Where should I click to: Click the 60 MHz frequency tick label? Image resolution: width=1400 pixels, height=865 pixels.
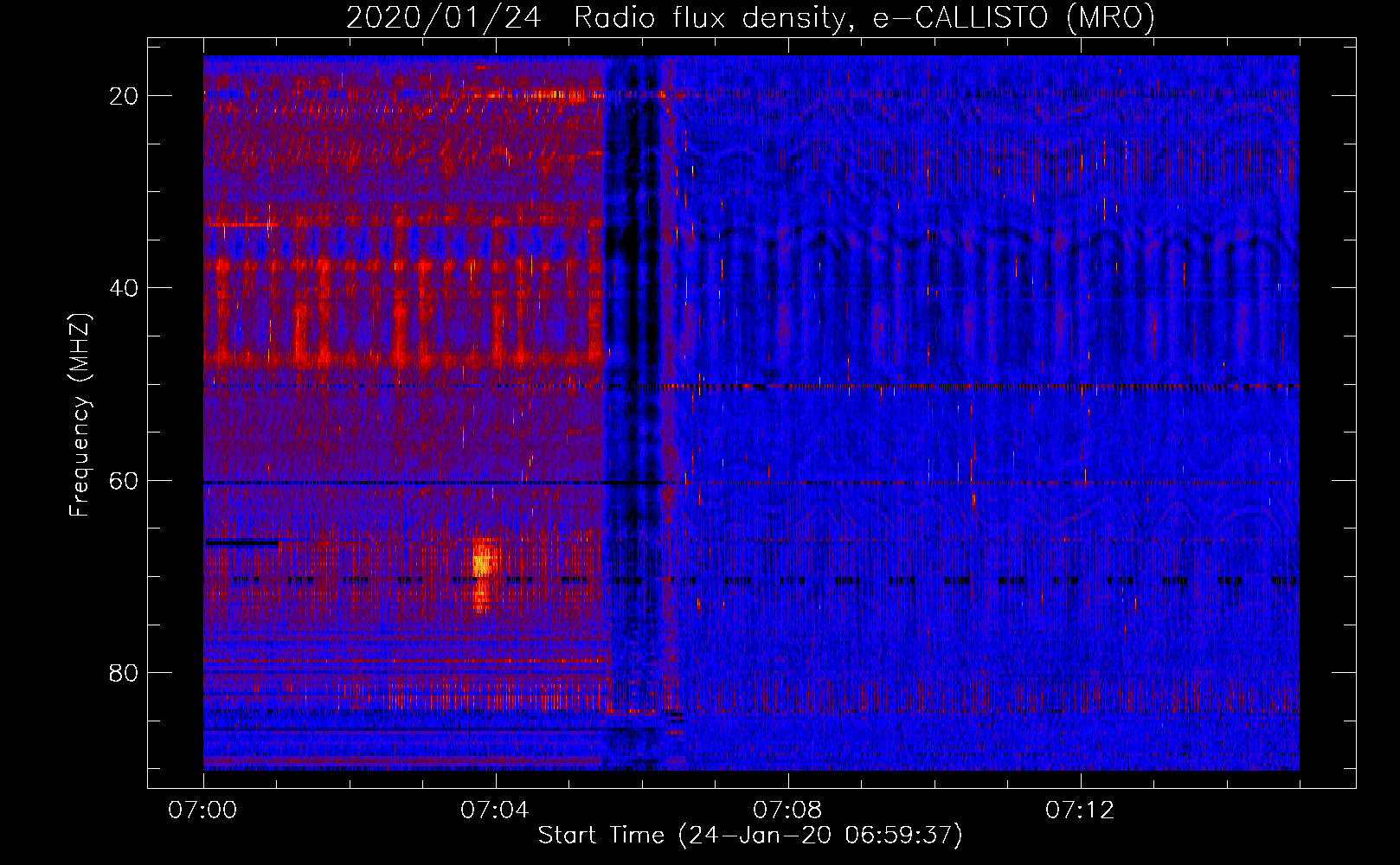(x=124, y=480)
